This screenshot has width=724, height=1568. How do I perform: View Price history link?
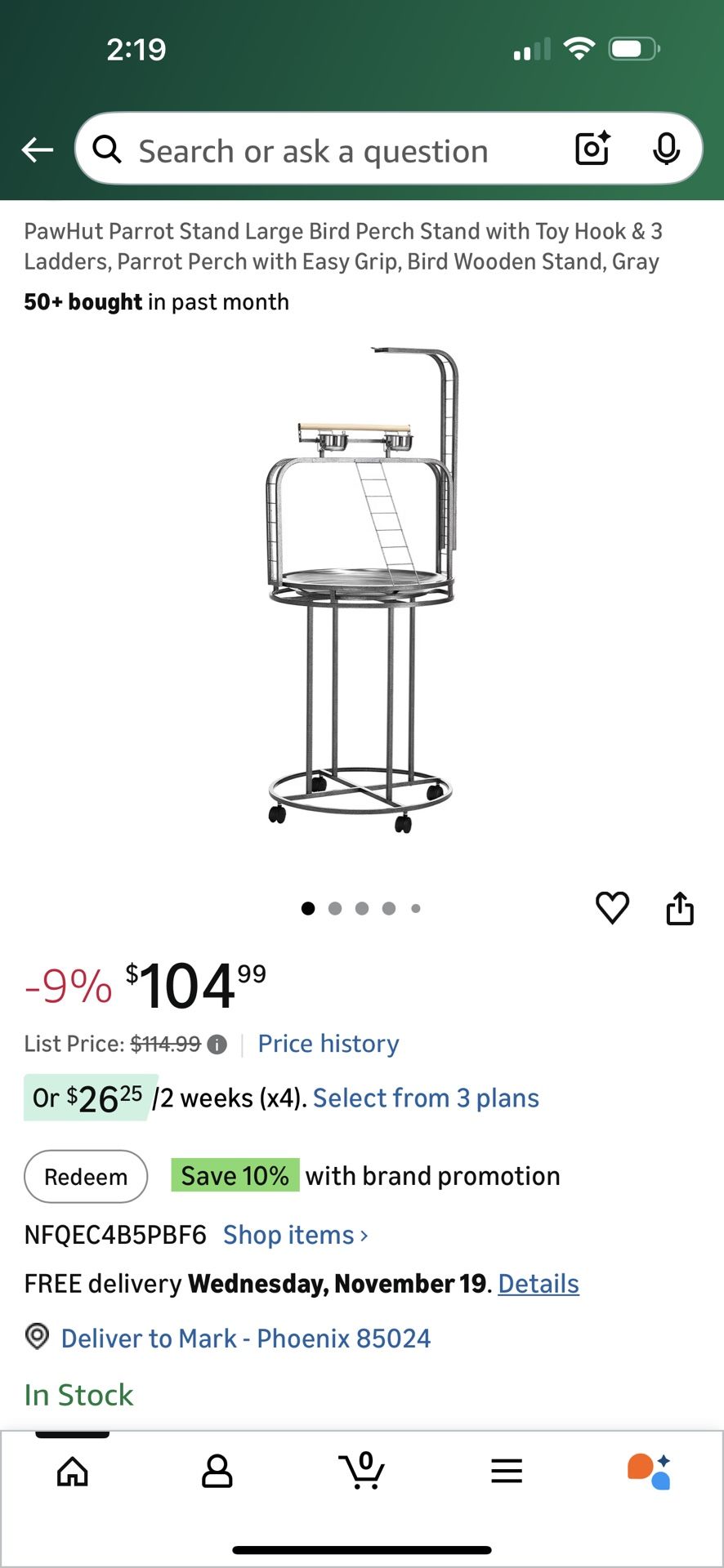[328, 1044]
